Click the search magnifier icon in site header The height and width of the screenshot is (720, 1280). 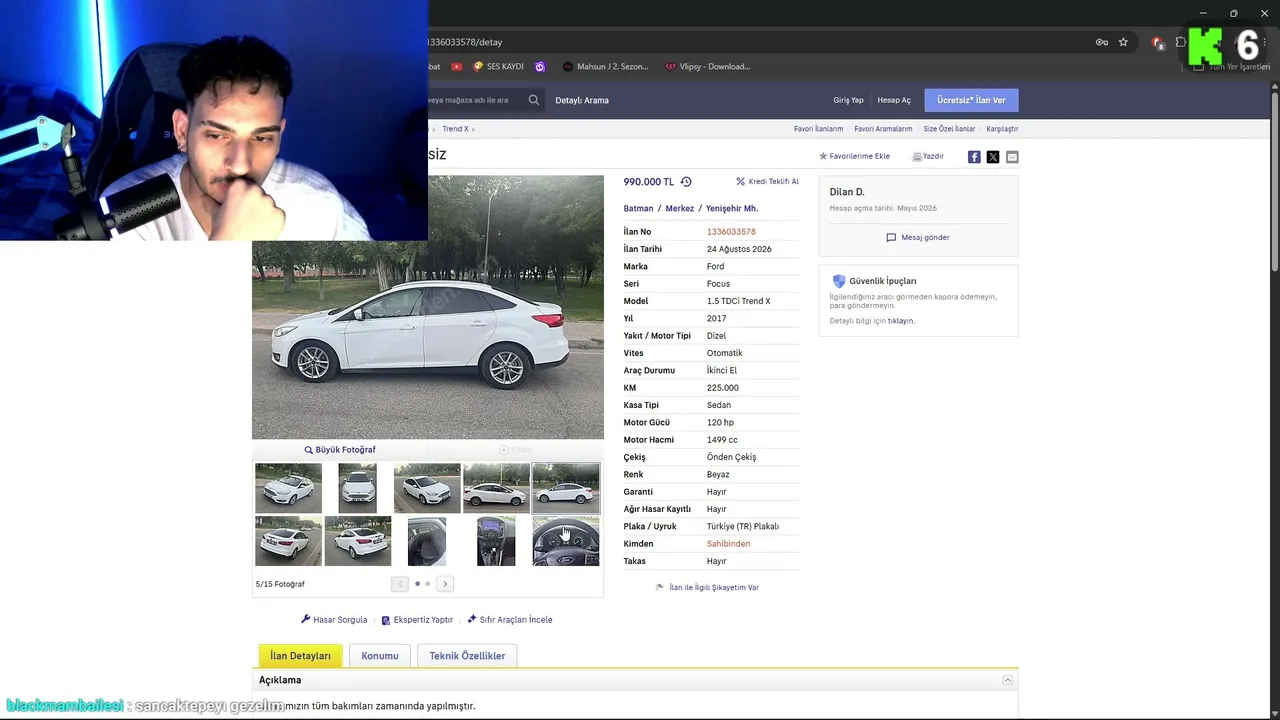pos(534,100)
